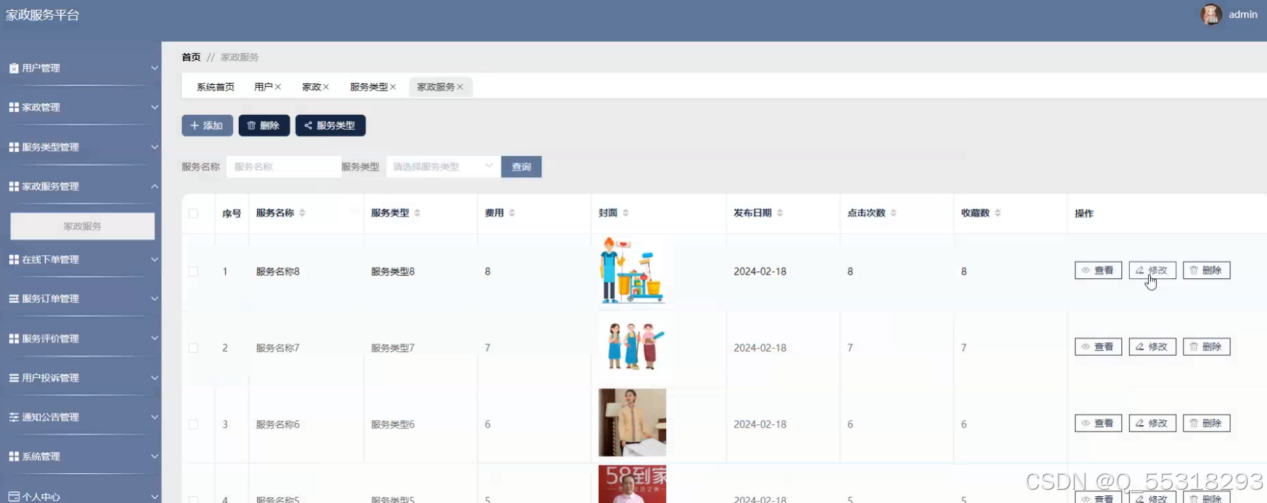Click the admin avatar picture

point(1211,14)
